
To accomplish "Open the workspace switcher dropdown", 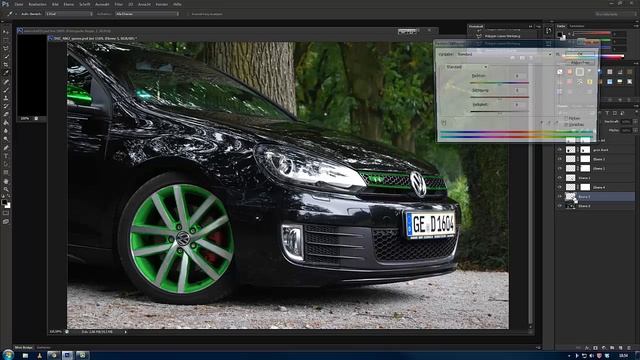I will (x=615, y=14).
